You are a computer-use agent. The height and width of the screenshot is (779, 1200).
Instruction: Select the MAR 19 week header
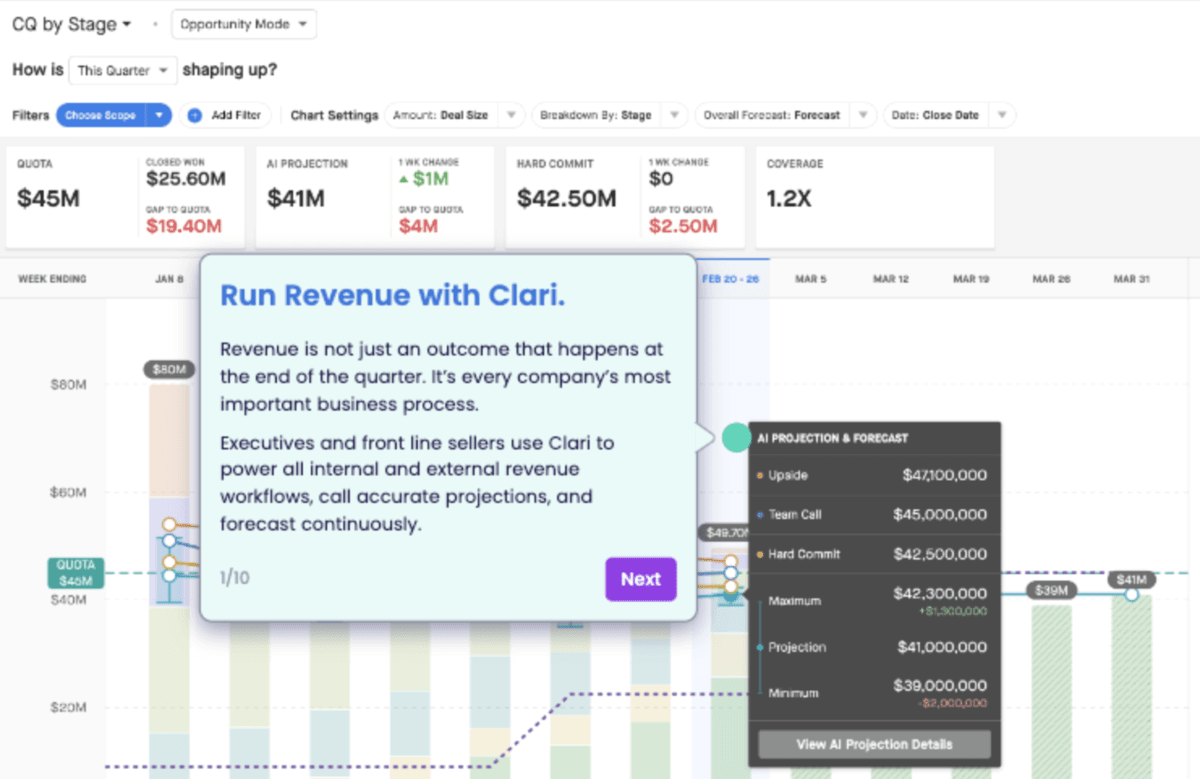coord(970,279)
